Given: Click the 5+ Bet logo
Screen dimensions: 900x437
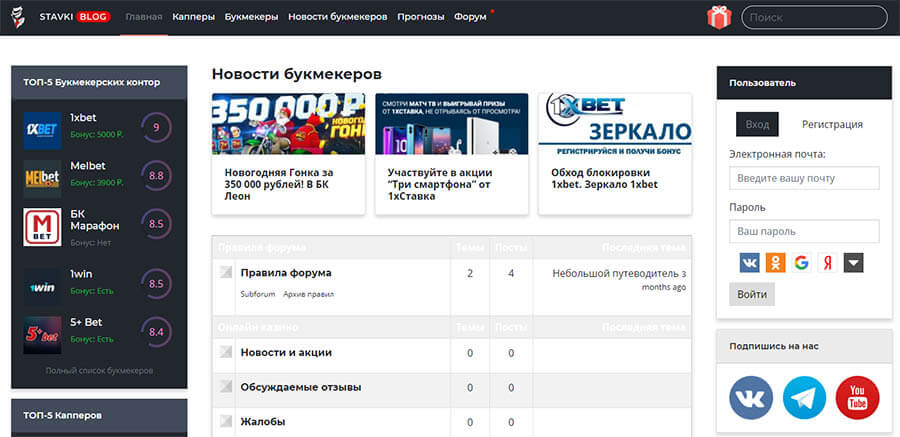Looking at the screenshot, I should 42,335.
